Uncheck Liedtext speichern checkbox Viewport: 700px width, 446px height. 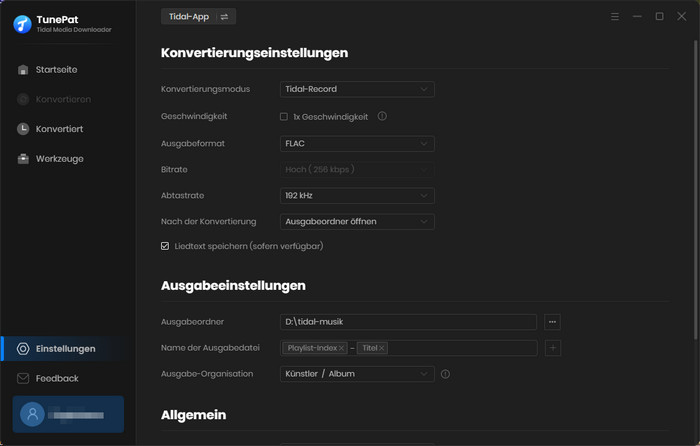(165, 246)
